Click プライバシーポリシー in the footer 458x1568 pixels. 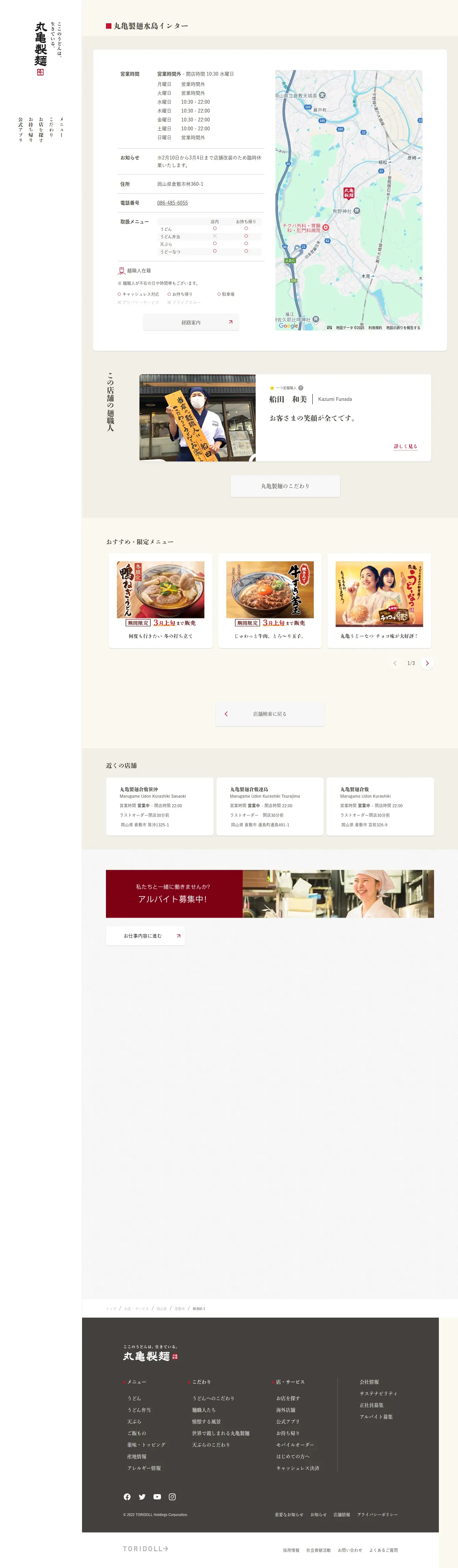[377, 1514]
